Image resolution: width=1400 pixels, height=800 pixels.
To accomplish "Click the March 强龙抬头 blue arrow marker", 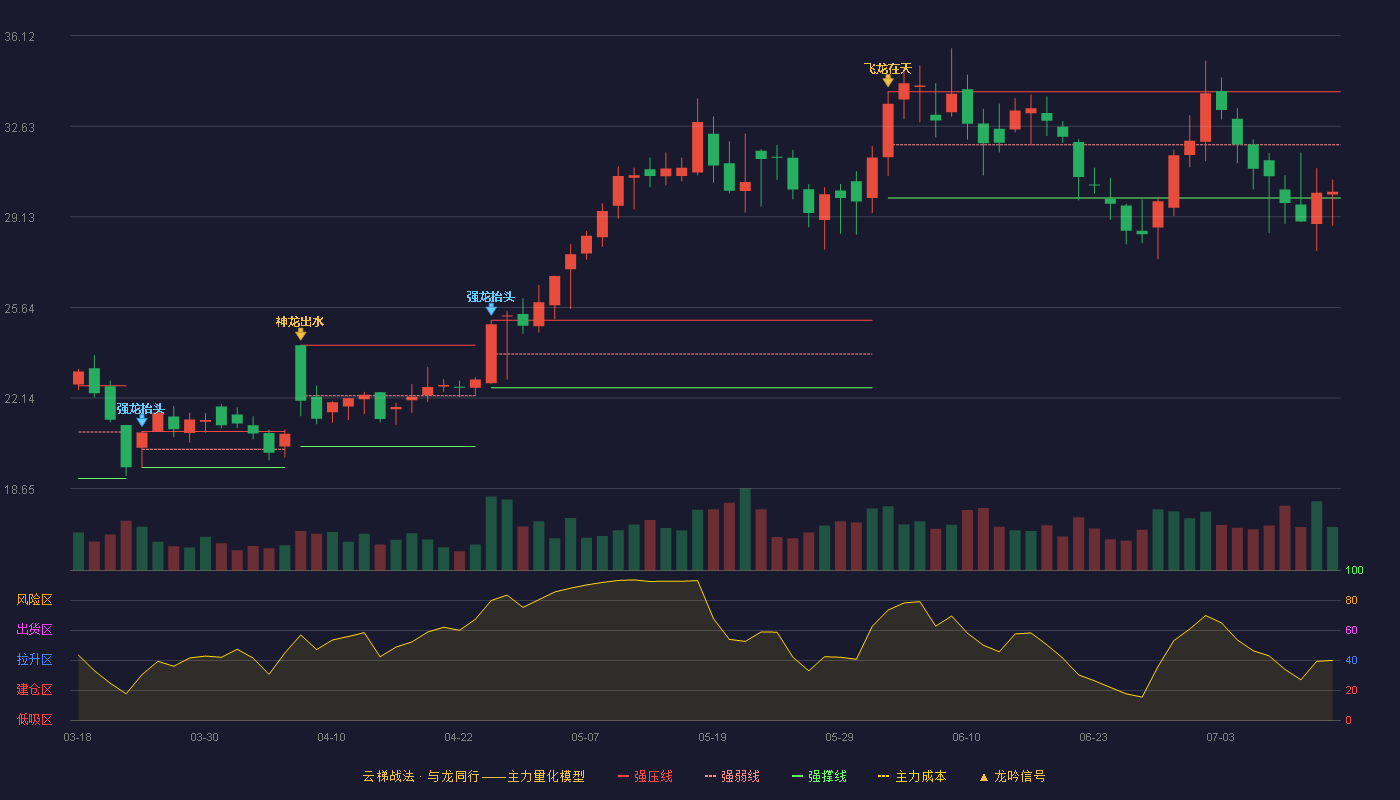I will tap(142, 420).
